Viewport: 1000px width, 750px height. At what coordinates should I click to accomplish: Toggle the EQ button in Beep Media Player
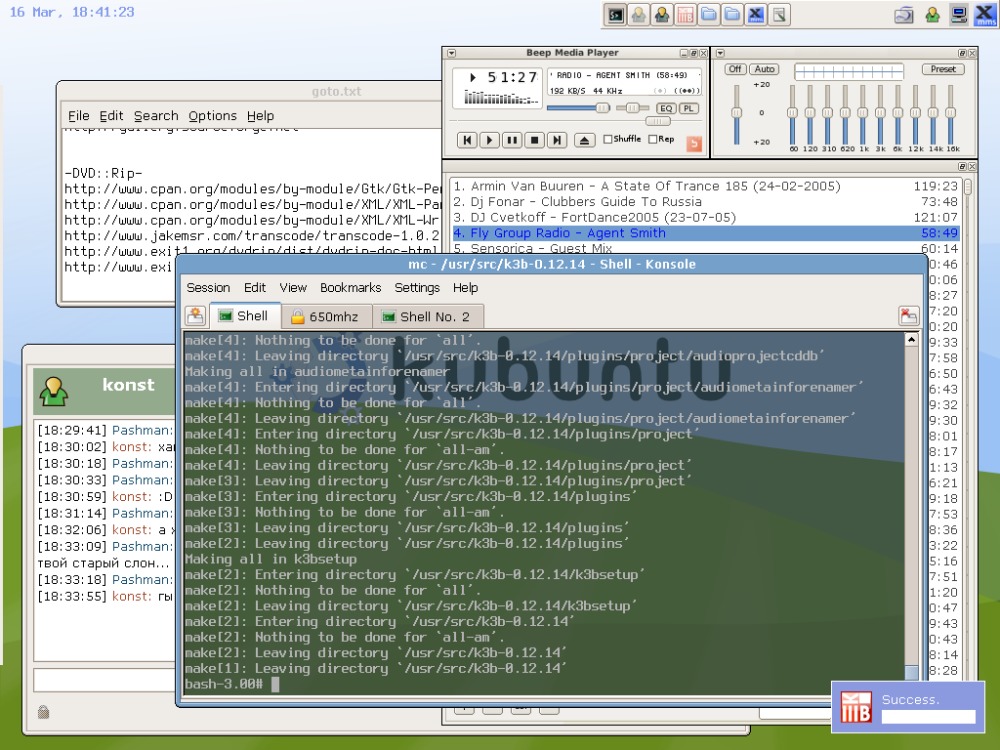[x=666, y=108]
